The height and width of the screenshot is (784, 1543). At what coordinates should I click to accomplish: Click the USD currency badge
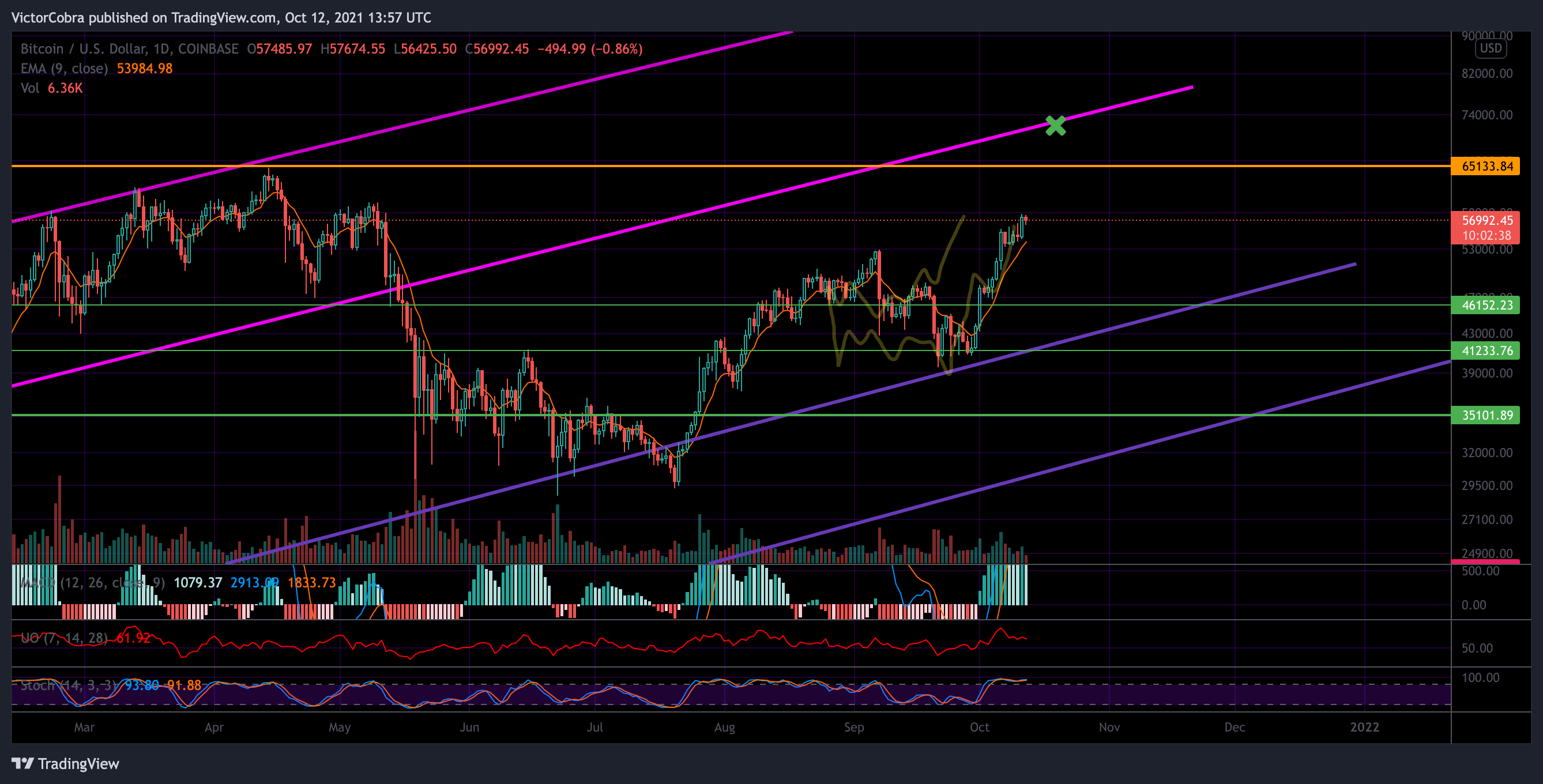1491,48
